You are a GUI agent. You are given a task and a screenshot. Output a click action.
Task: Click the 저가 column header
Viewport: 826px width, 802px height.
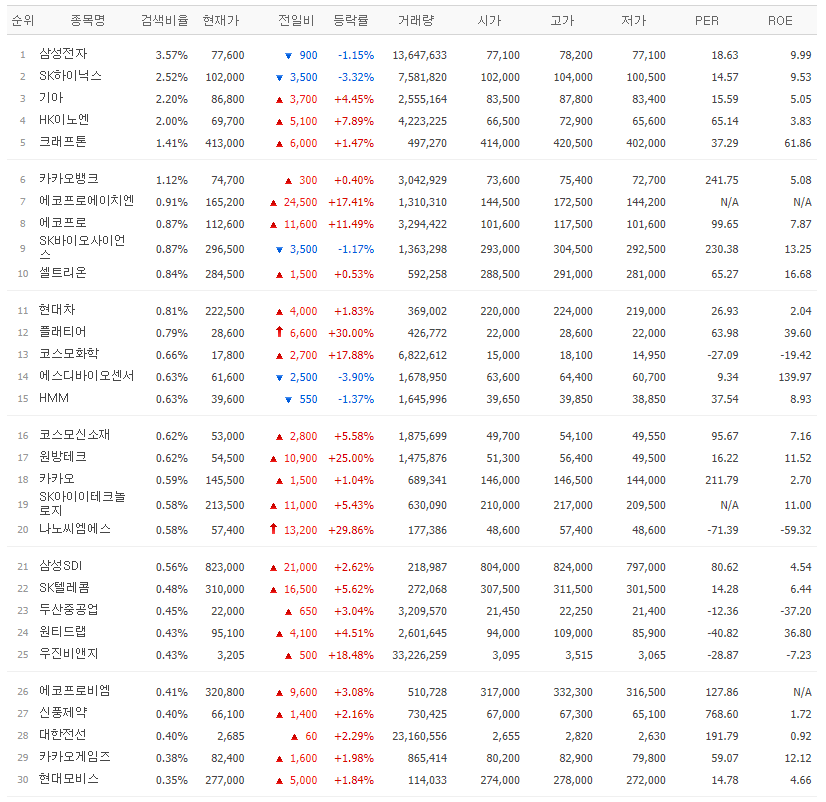tap(634, 21)
